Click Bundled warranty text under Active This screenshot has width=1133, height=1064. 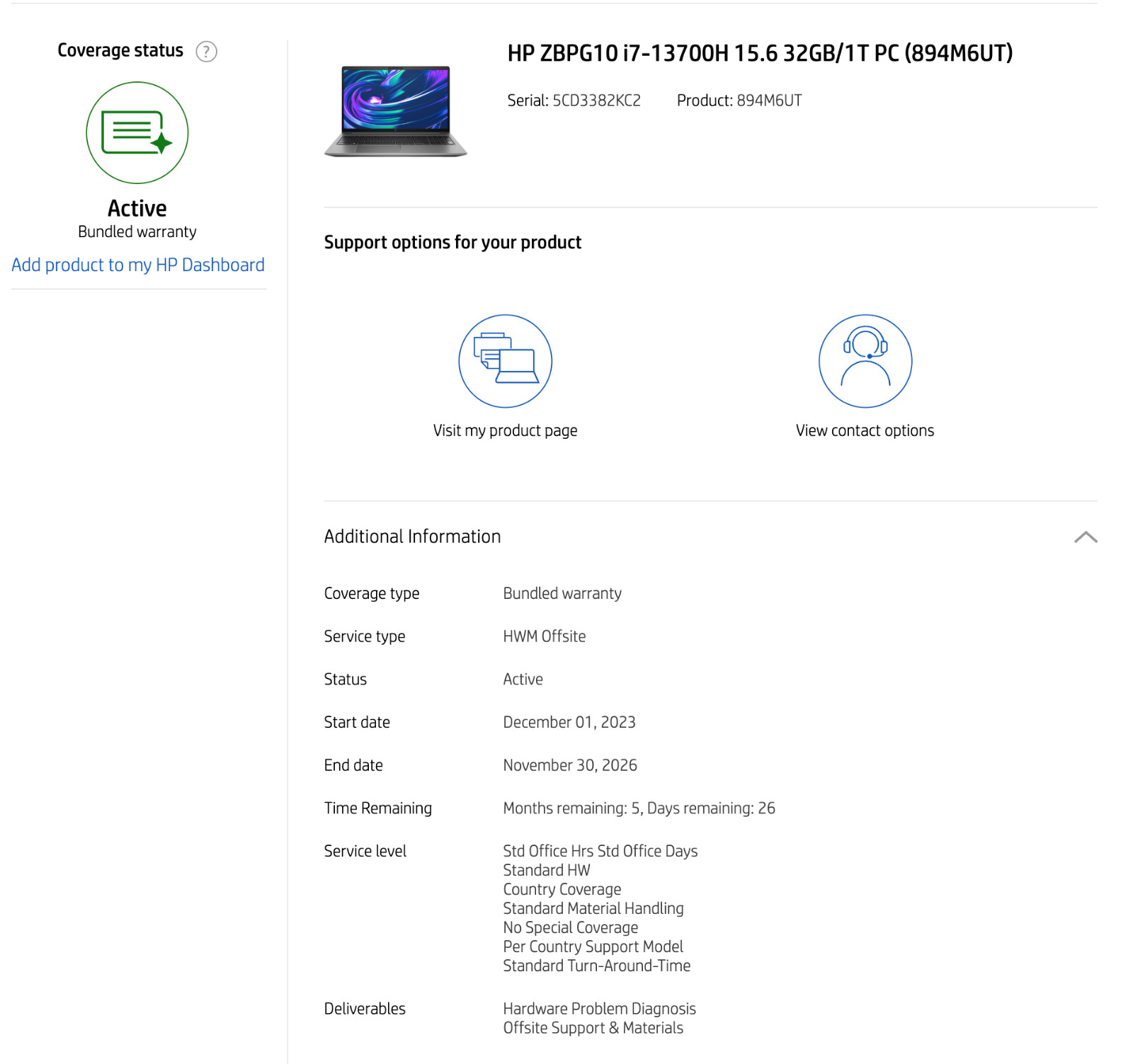coord(137,232)
